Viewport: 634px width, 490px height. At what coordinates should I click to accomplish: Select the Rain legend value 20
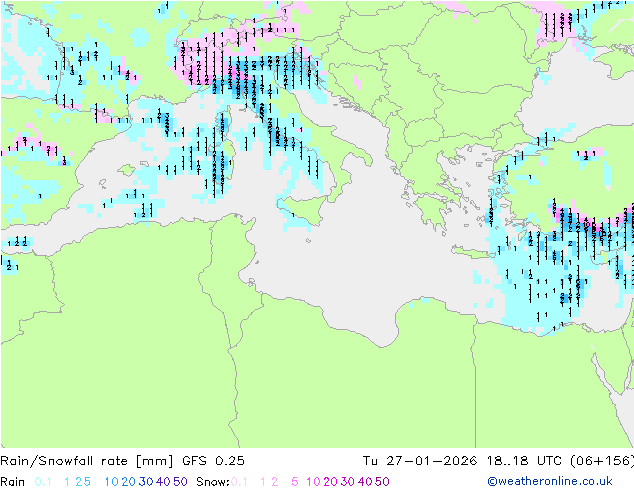coord(129,482)
